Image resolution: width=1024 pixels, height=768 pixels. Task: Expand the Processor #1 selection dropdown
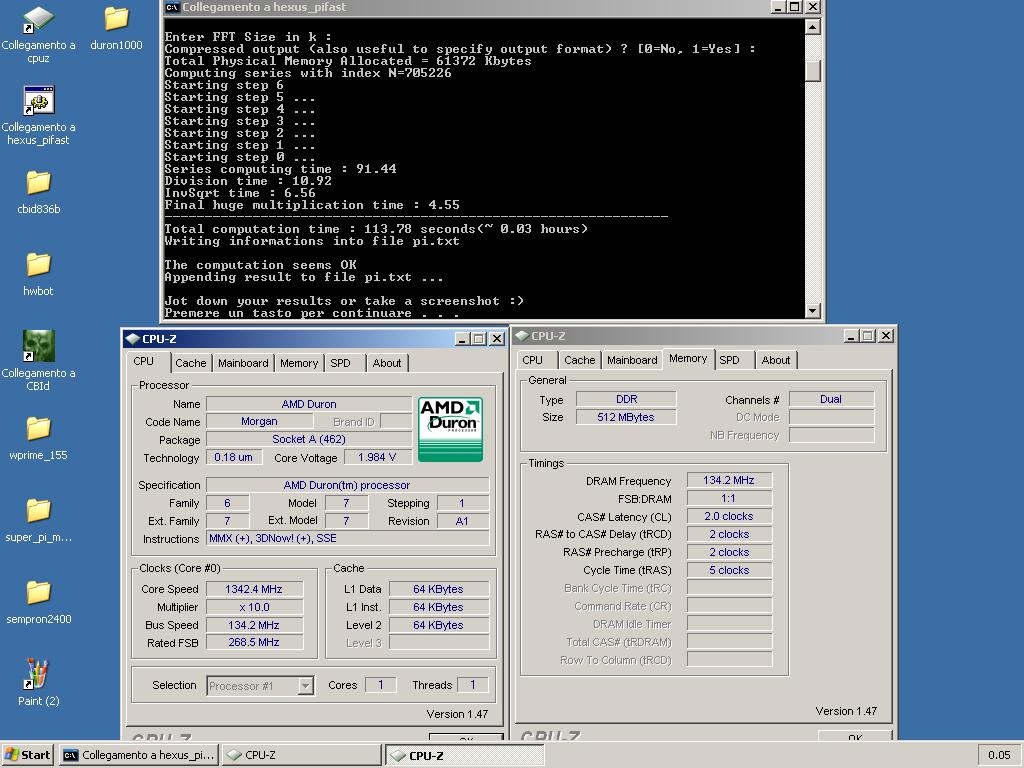point(305,686)
